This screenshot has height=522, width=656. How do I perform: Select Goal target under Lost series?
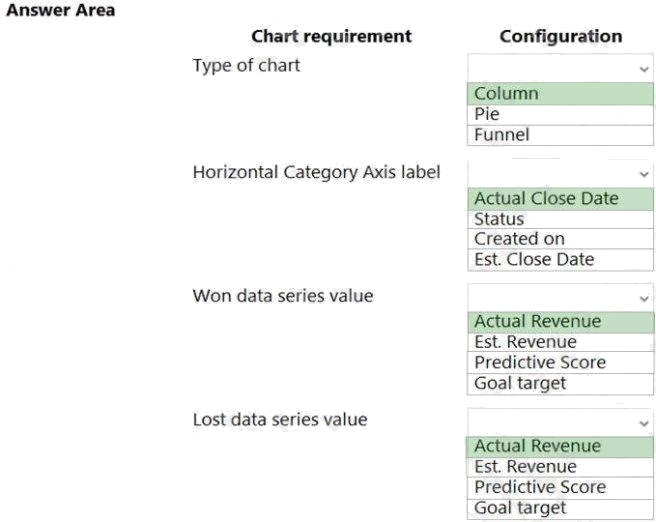point(560,508)
